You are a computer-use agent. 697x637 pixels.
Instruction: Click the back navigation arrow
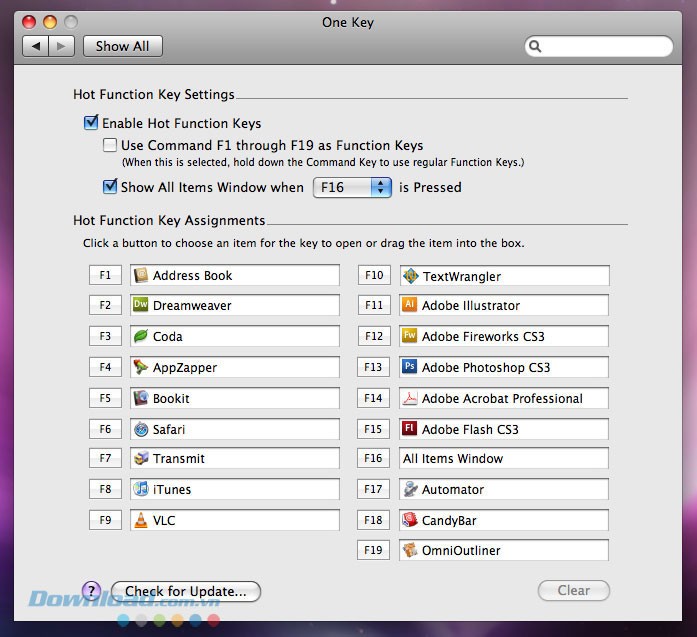36,46
